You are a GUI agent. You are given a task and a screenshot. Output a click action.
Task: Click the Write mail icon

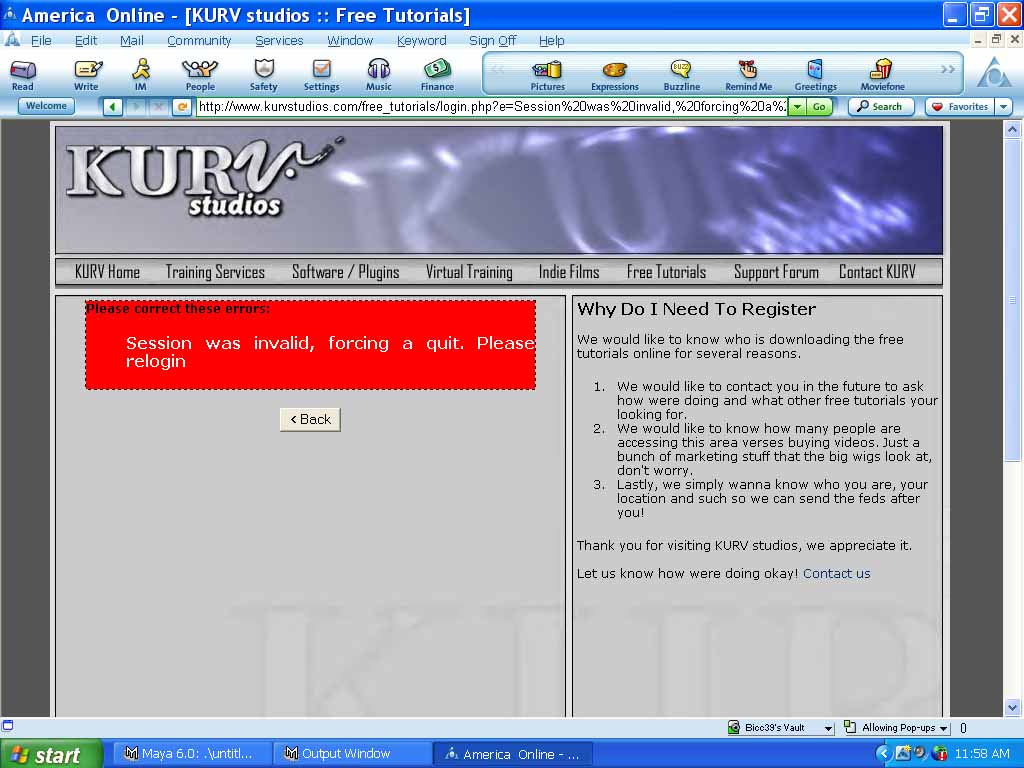point(87,73)
